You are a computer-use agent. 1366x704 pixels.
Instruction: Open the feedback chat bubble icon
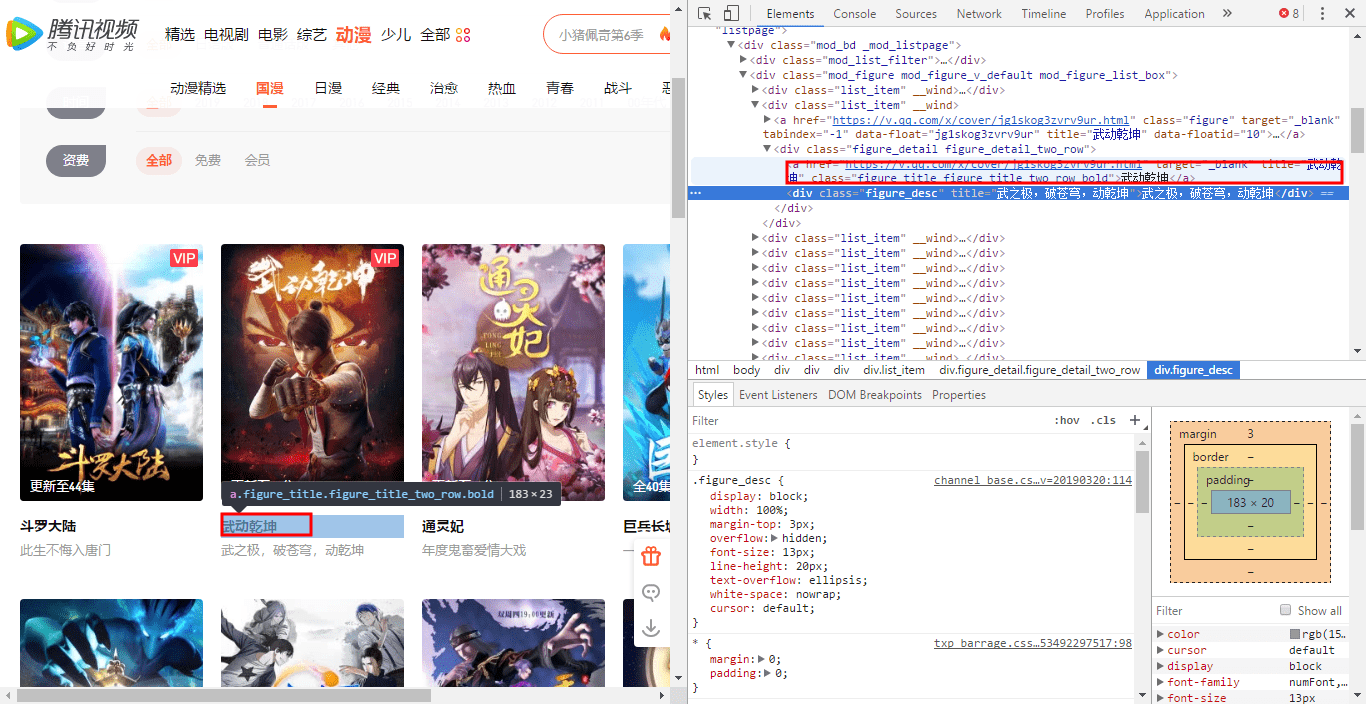651,593
